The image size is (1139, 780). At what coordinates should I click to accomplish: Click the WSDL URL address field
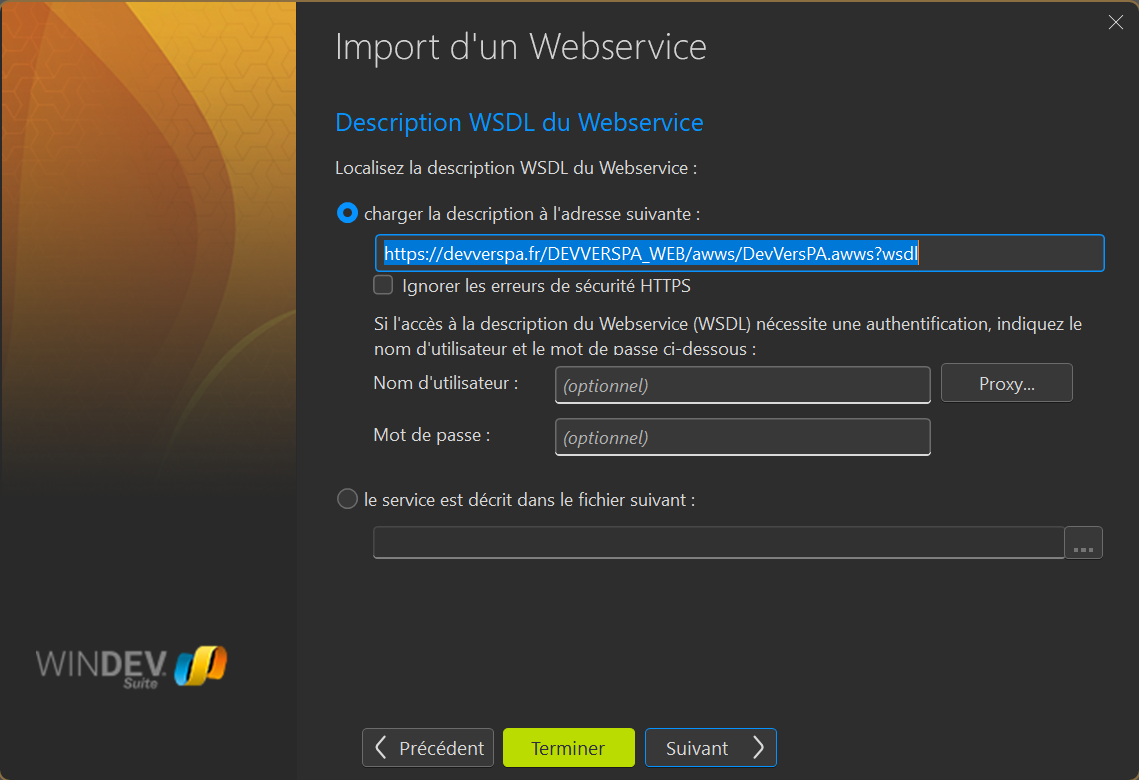pos(739,253)
